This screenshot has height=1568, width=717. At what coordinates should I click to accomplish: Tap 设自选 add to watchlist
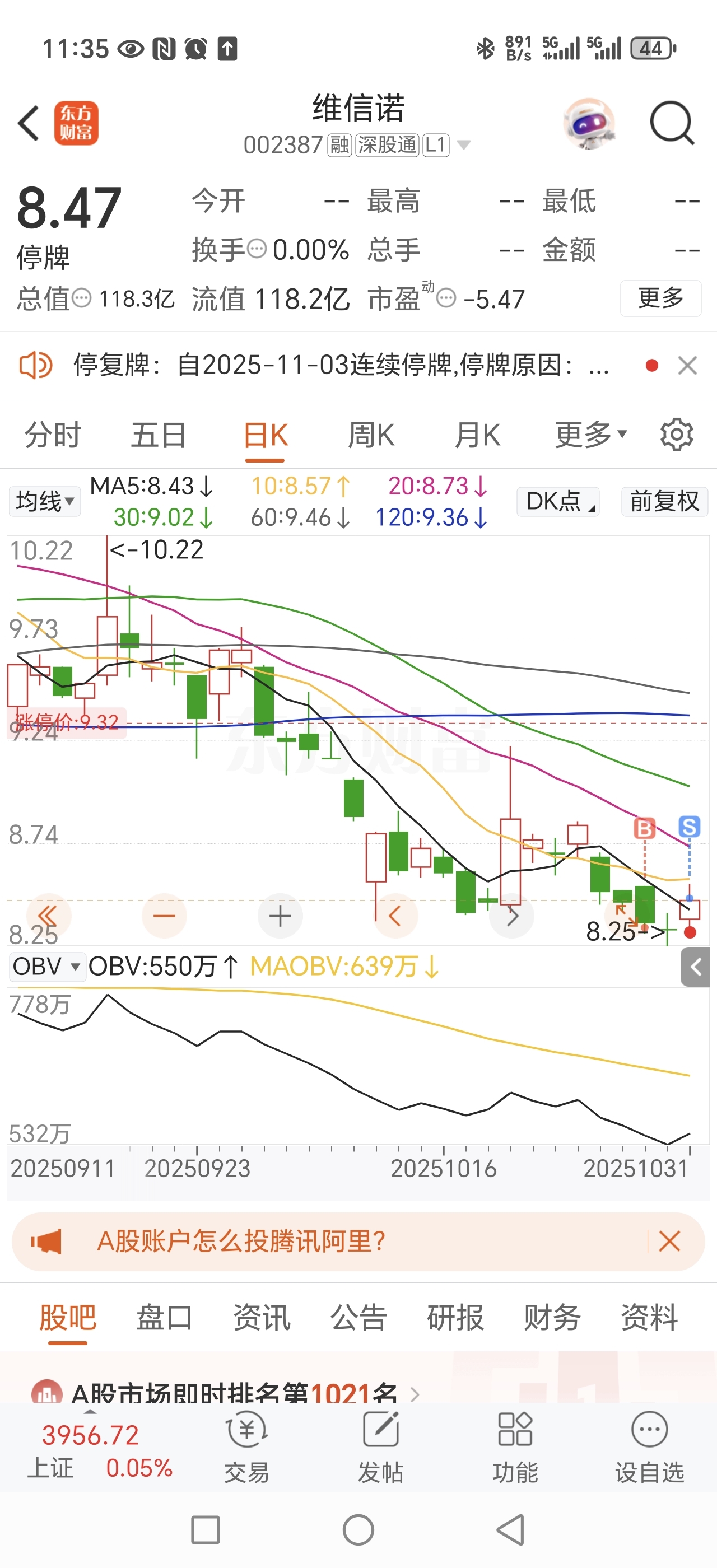[x=649, y=1448]
